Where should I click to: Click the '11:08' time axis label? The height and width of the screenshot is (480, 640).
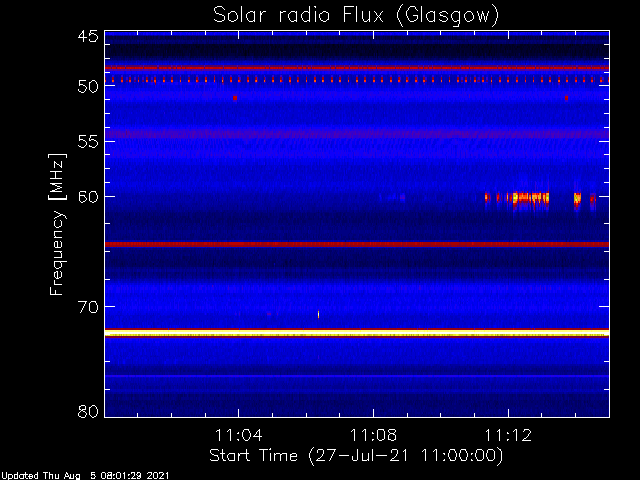tap(373, 435)
